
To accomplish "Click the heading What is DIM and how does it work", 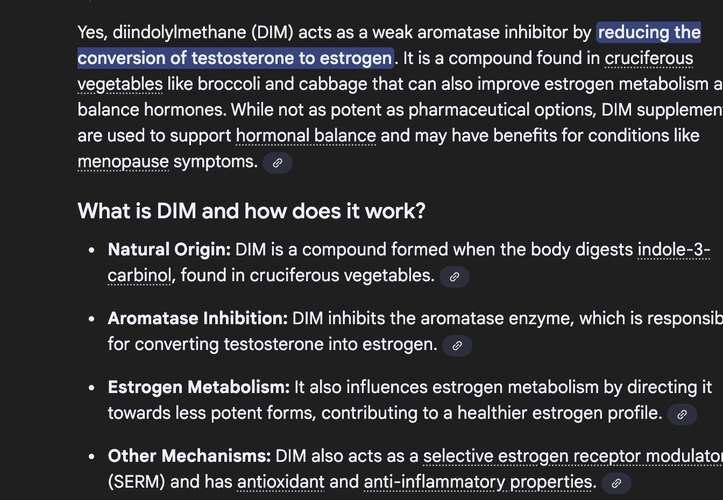I will [x=251, y=211].
